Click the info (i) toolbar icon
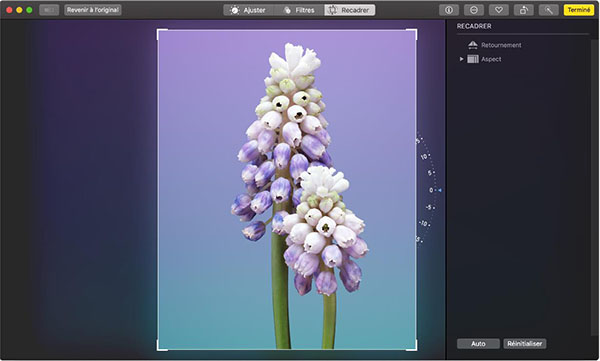Screen dimensions: 600x361 click(449, 10)
